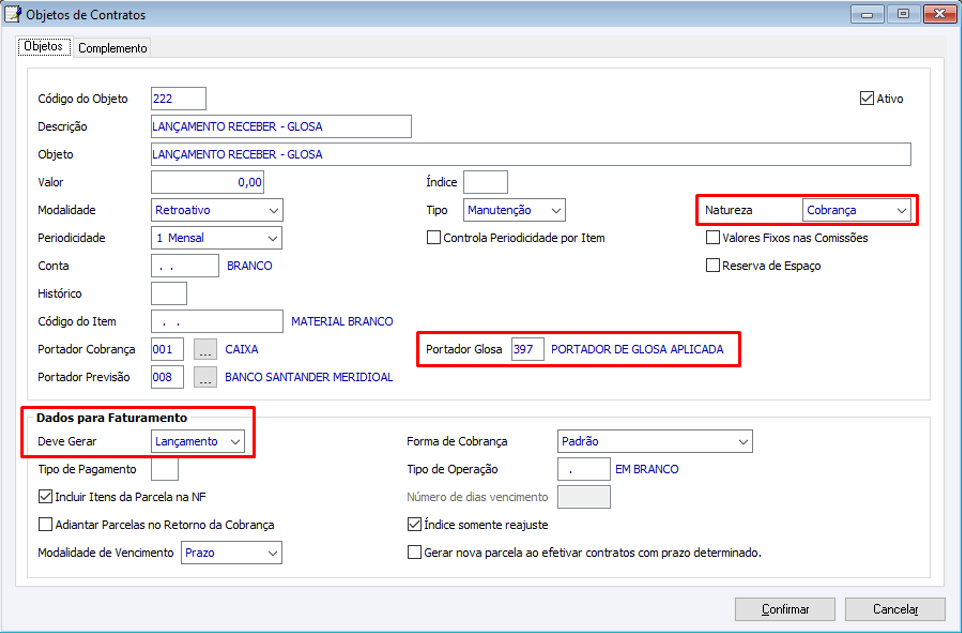
Task: Maximize the Objetos de Contratos window
Action: pos(903,14)
